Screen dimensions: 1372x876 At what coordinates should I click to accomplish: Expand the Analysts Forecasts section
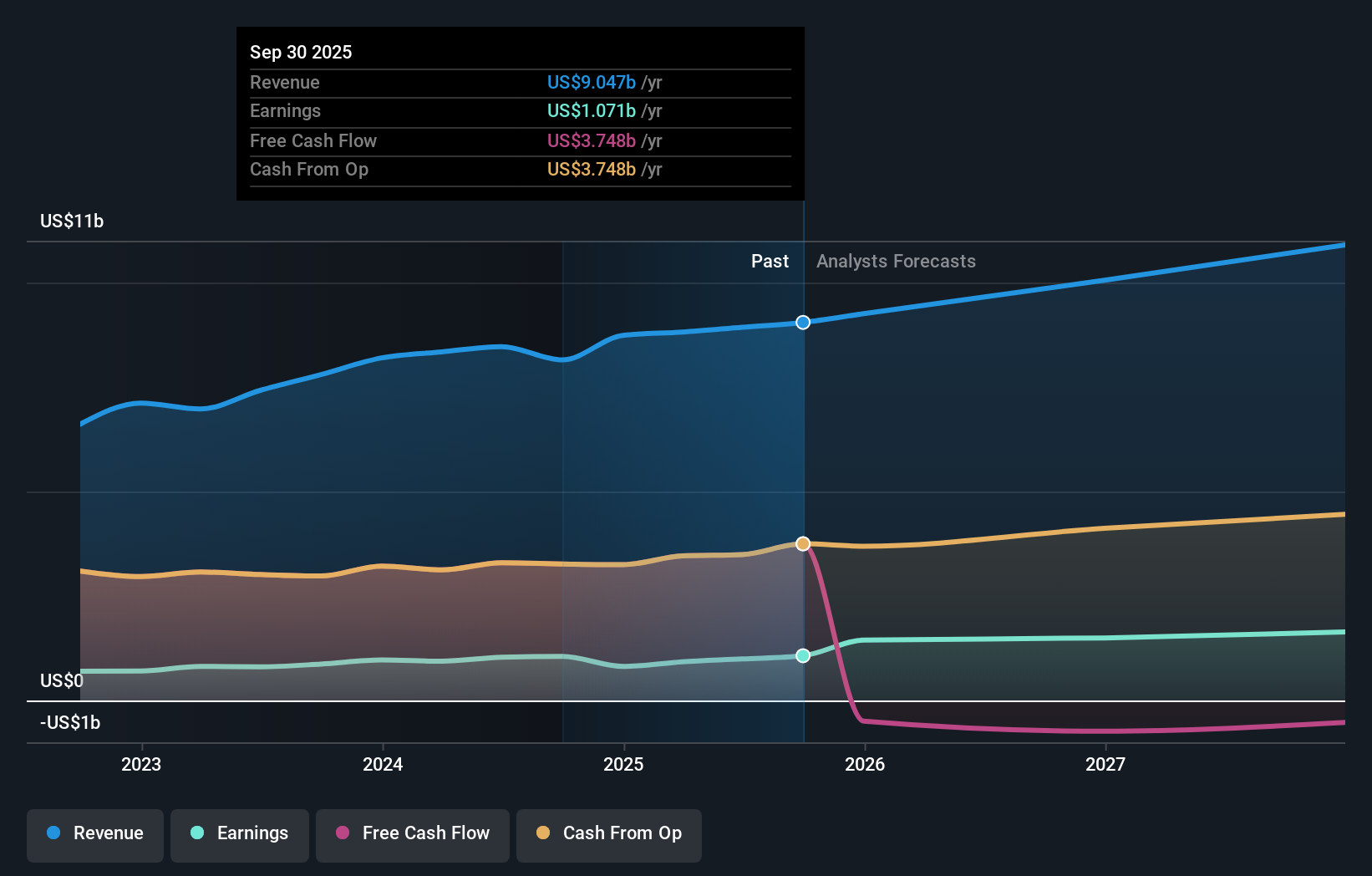(895, 261)
